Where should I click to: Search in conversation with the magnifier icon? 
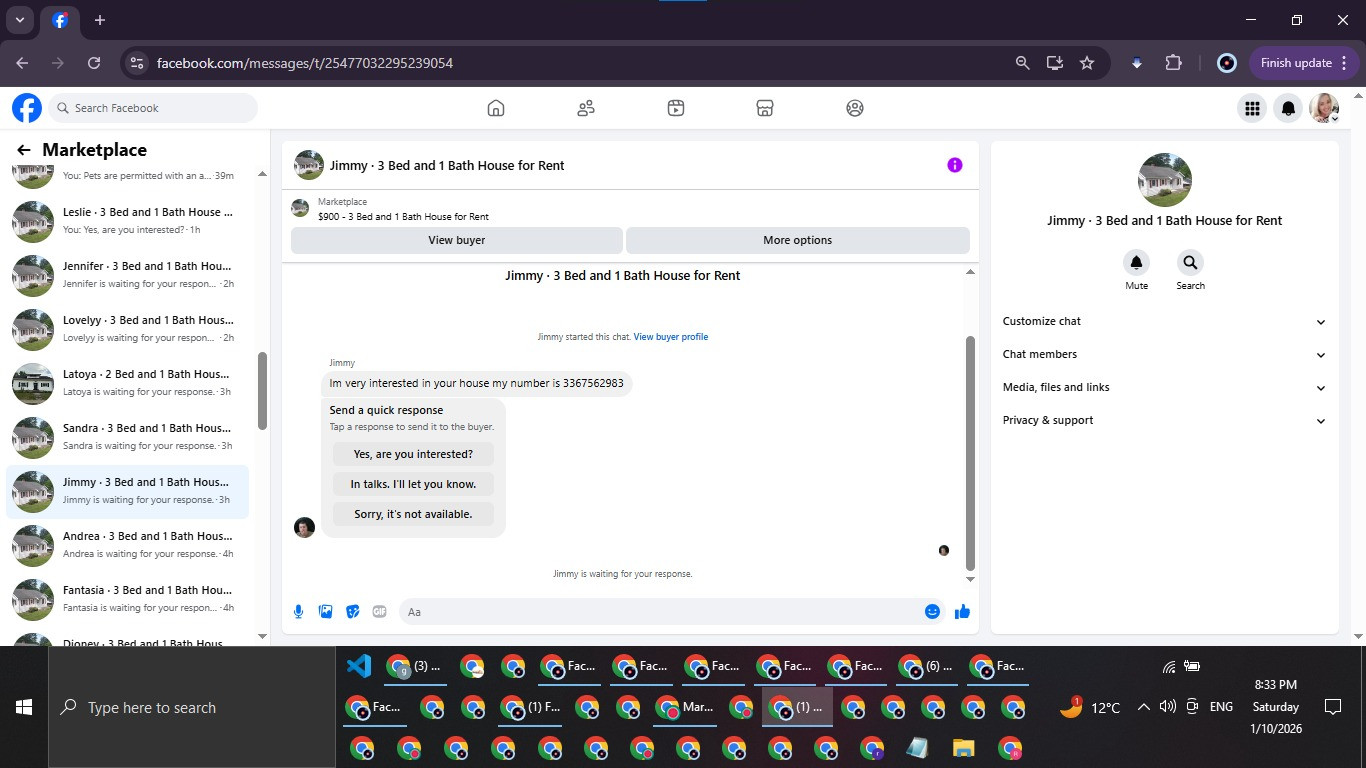click(1190, 263)
